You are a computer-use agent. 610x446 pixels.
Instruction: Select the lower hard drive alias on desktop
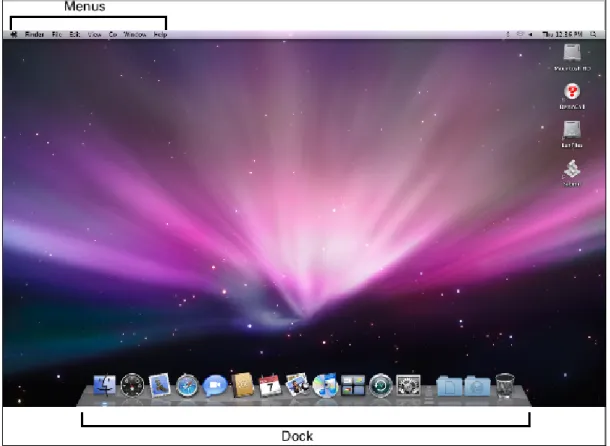coord(572,130)
